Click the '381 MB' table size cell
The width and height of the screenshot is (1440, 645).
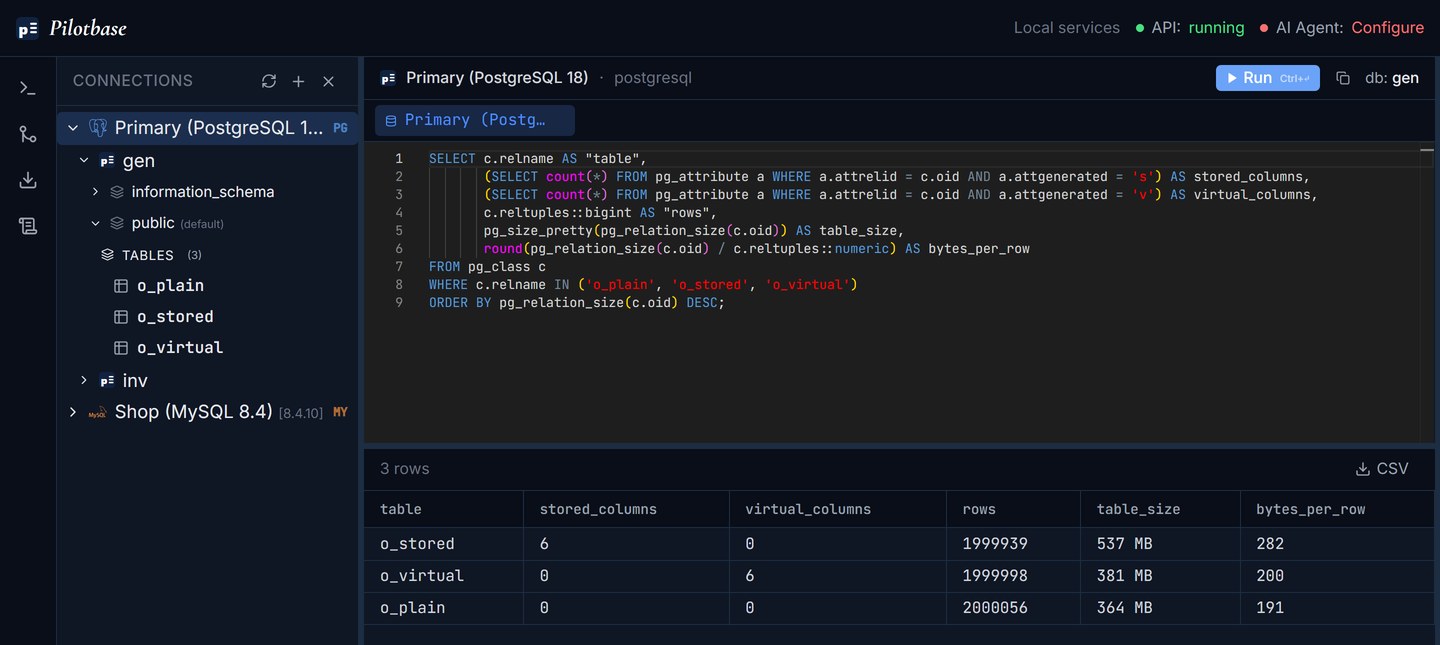point(1160,576)
